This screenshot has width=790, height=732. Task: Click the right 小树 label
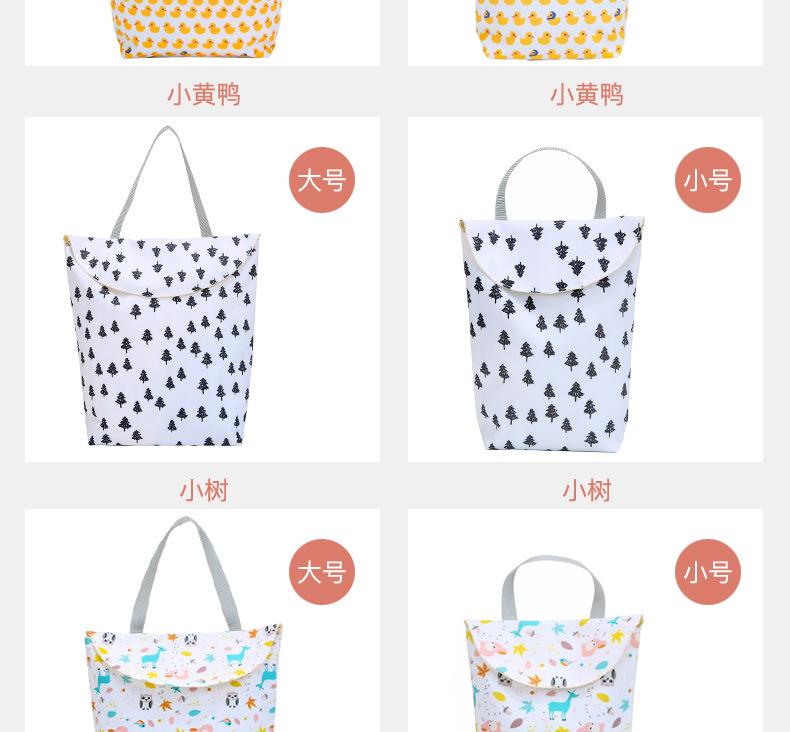point(587,490)
